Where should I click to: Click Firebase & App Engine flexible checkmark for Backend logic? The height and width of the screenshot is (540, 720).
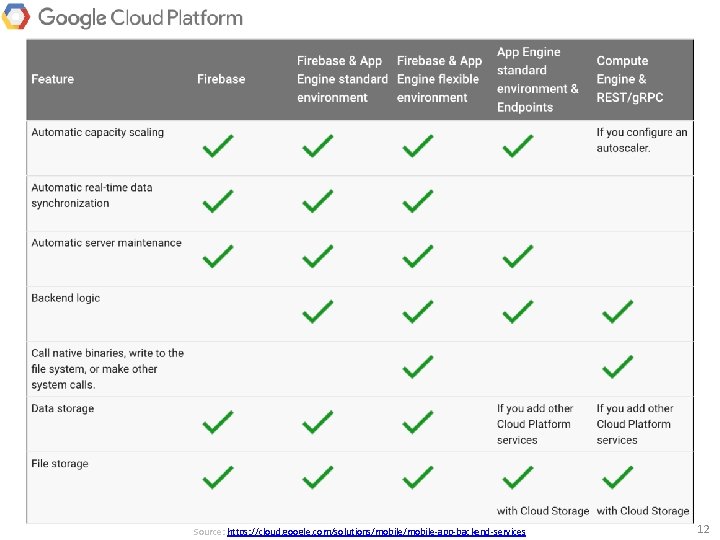tap(418, 311)
